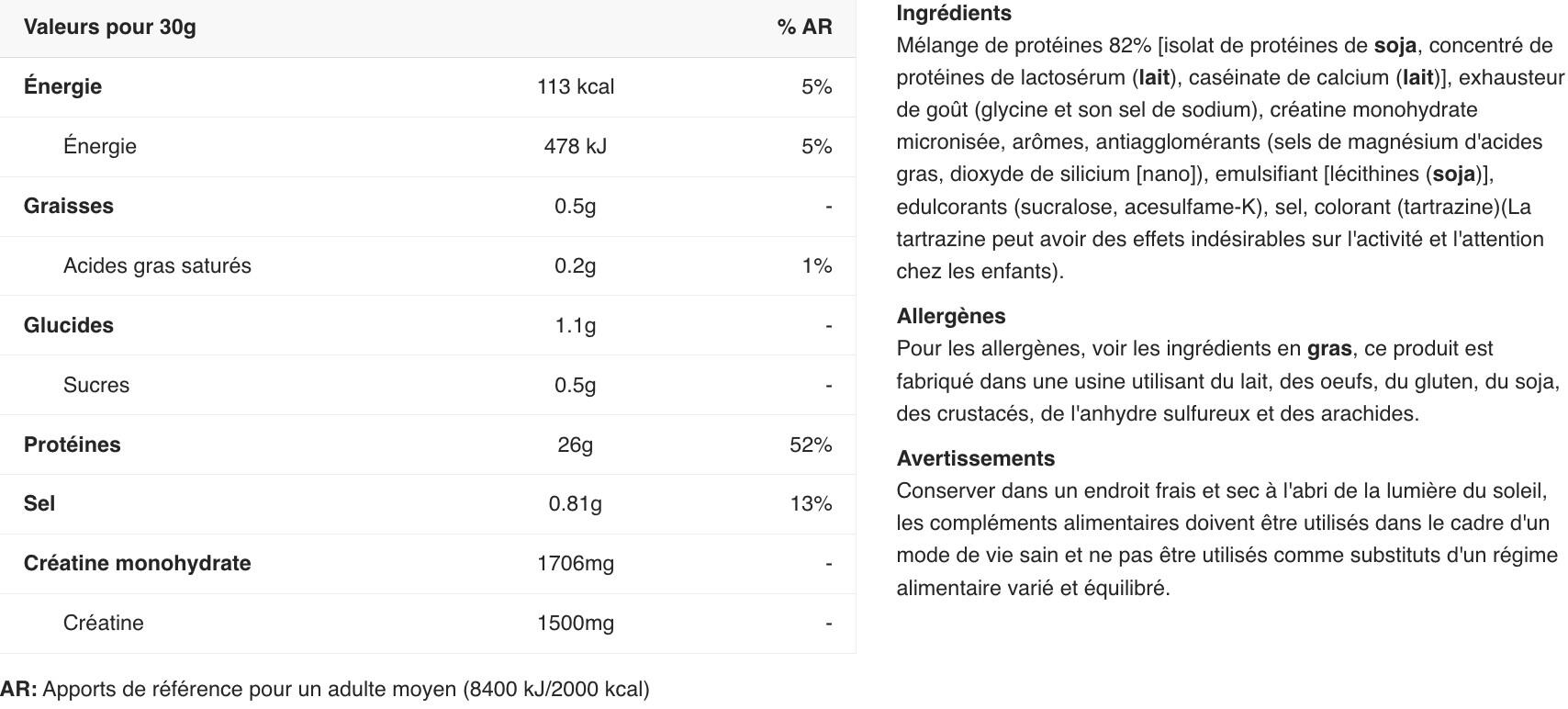Image resolution: width=1568 pixels, height=709 pixels.
Task: Click the bold word 'gras' in allergens text
Action: coord(1329,349)
